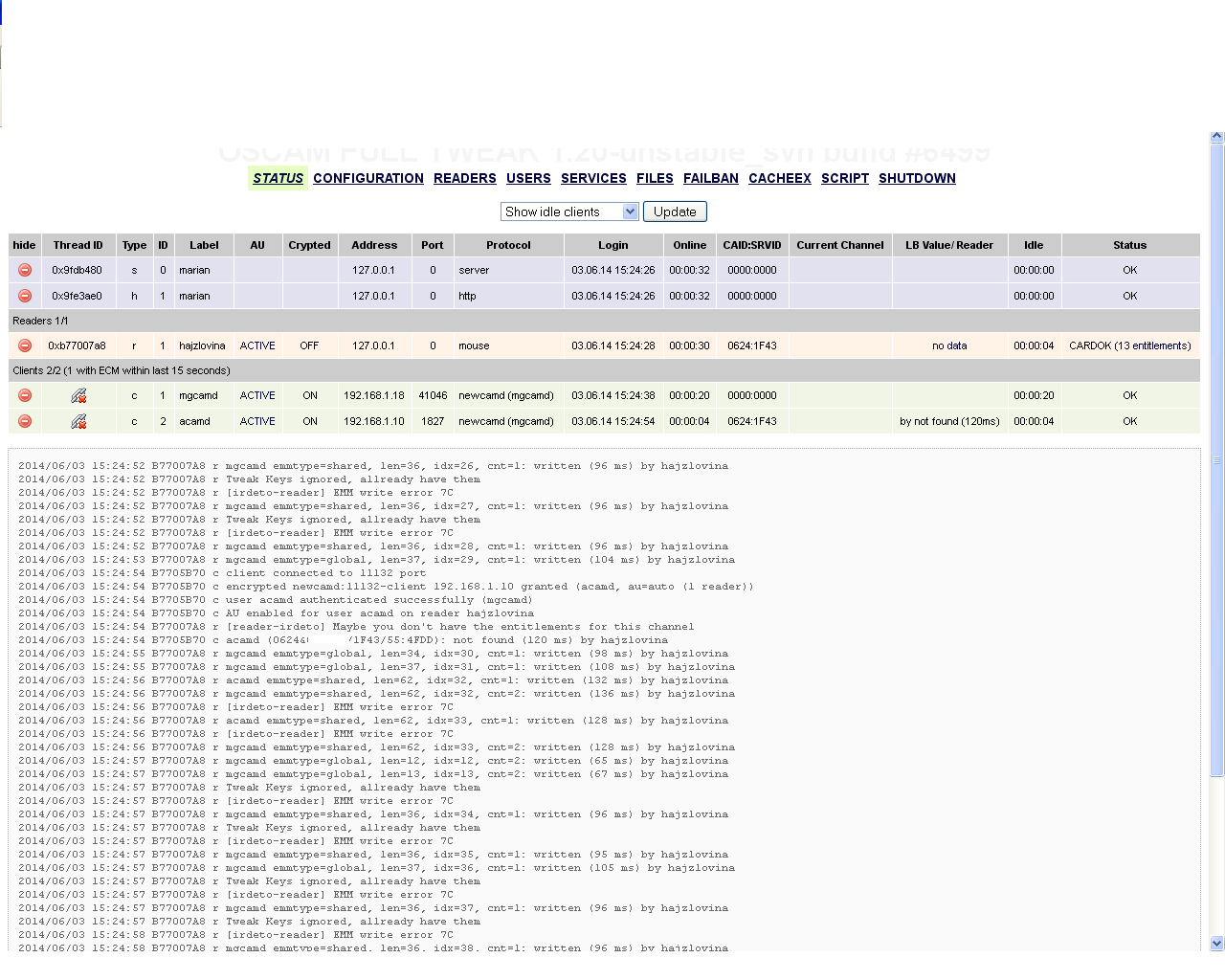Open the FAILBAN page
Image resolution: width=1225 pixels, height=980 pixels.
pos(710,179)
